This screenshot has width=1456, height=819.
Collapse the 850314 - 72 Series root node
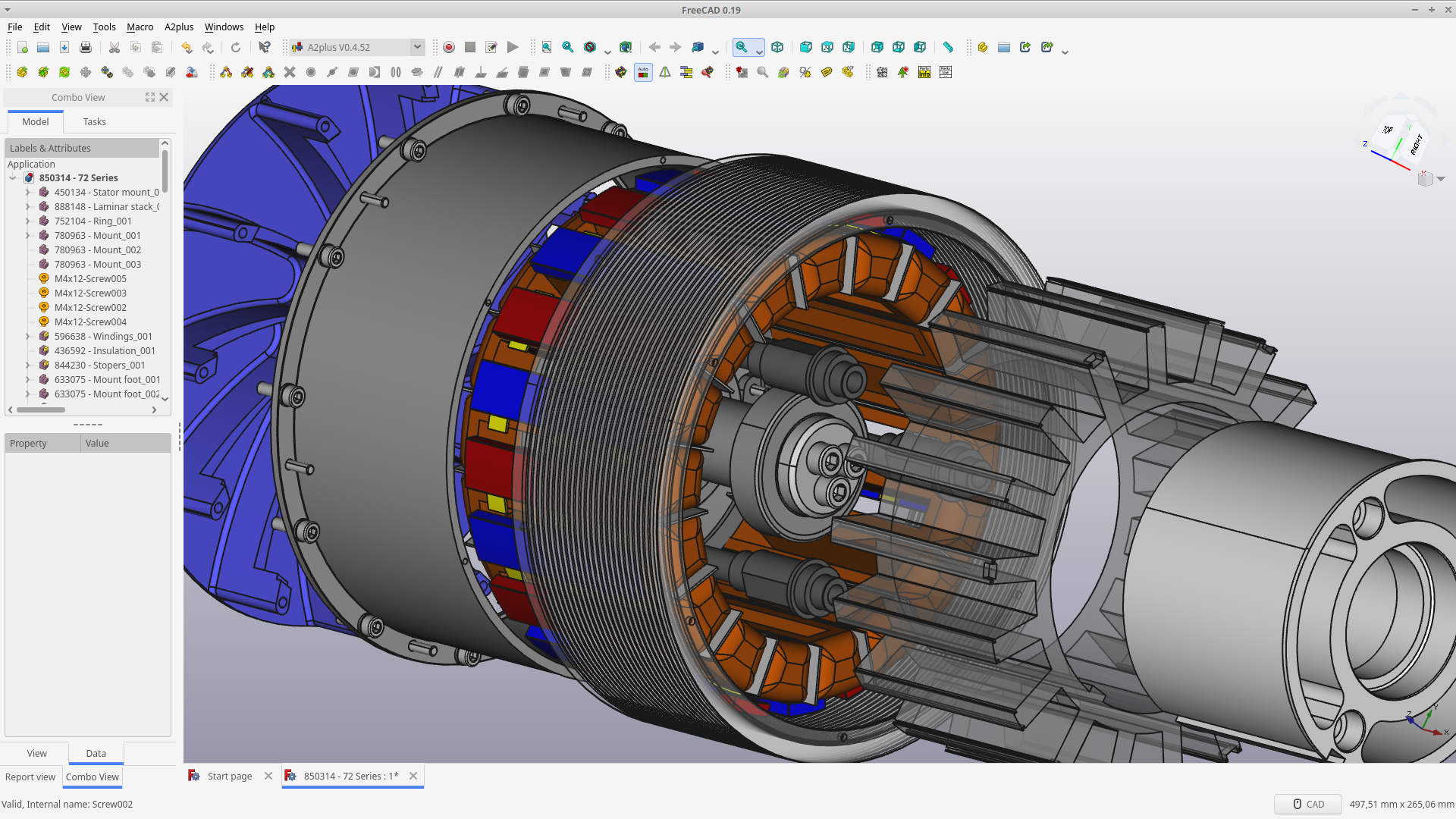[x=13, y=177]
